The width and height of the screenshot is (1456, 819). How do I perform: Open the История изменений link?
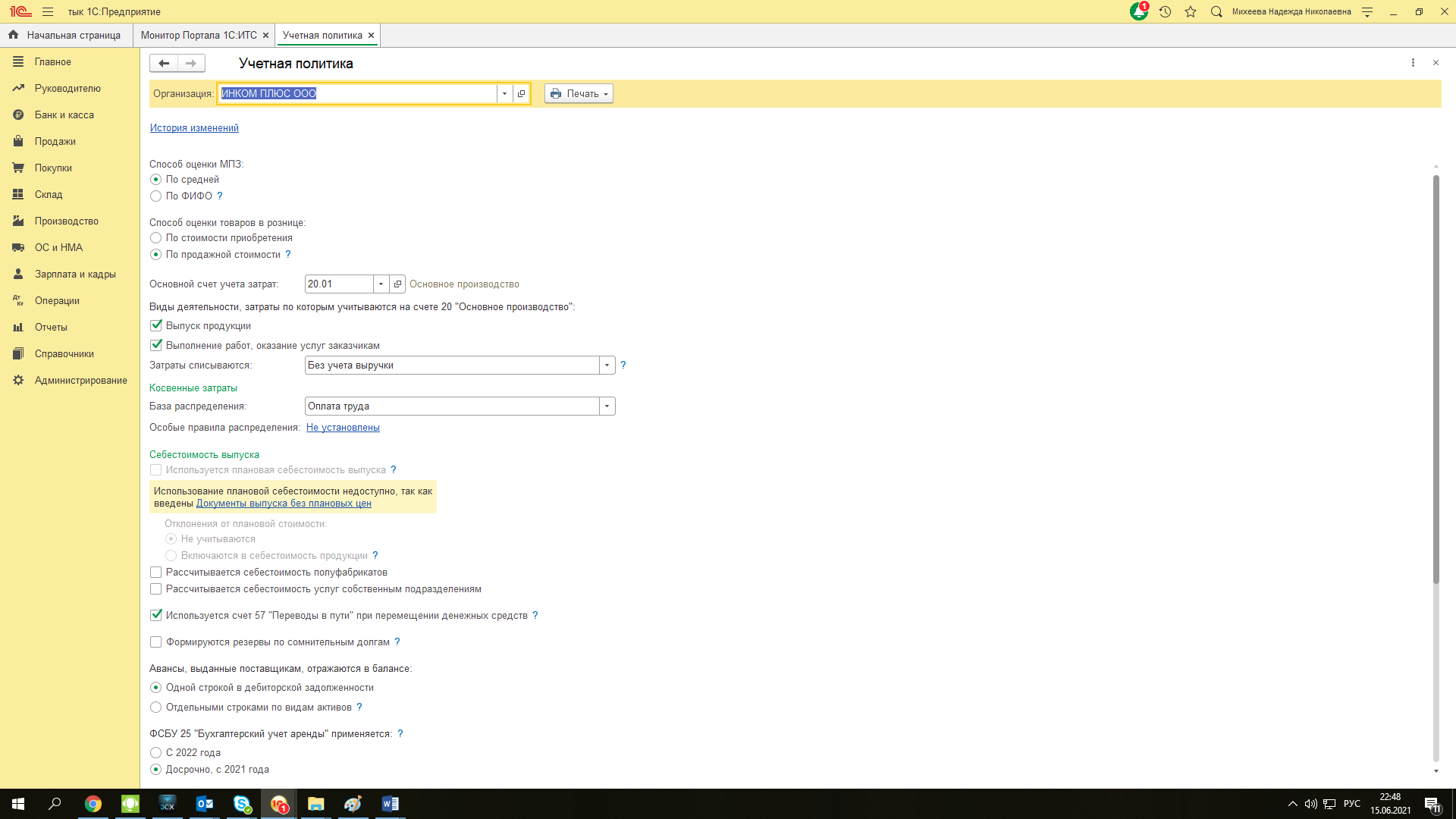pyautogui.click(x=194, y=127)
